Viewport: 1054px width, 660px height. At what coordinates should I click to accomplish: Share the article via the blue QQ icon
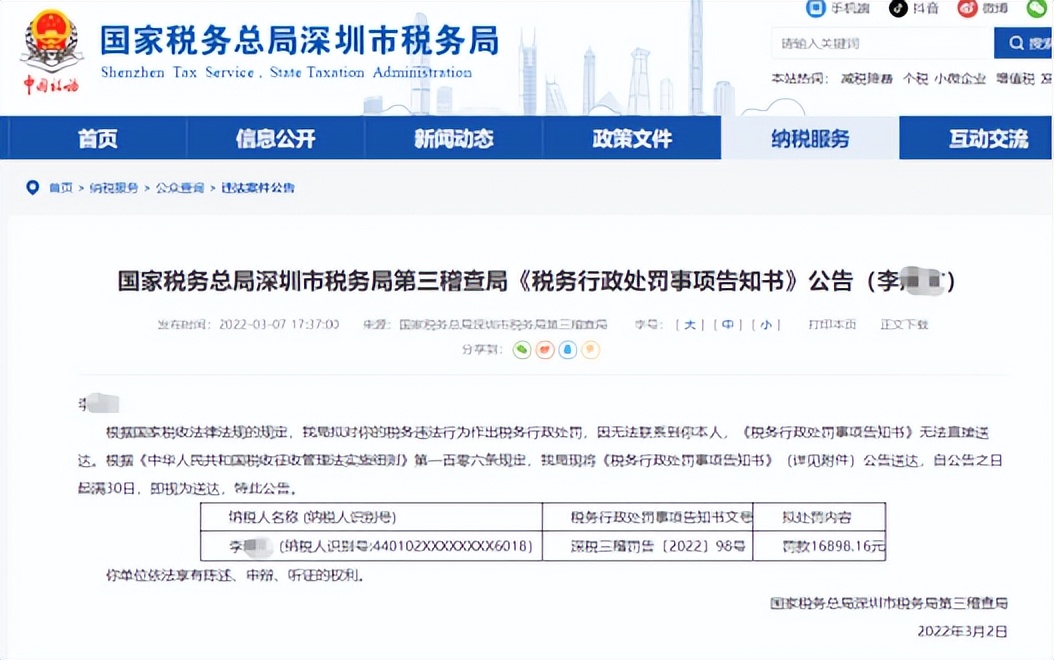click(x=567, y=350)
